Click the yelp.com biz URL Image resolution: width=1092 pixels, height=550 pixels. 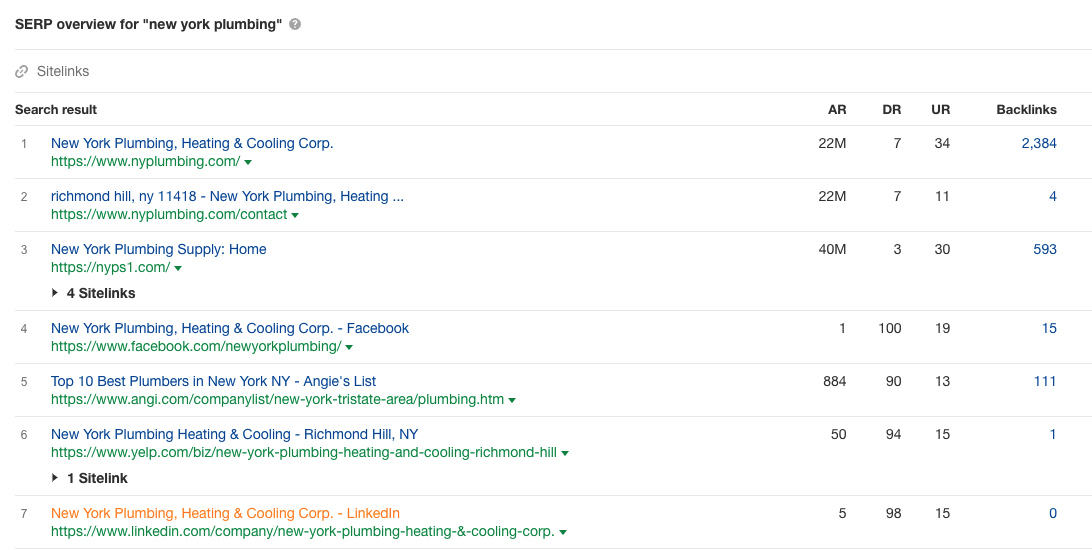(x=304, y=453)
